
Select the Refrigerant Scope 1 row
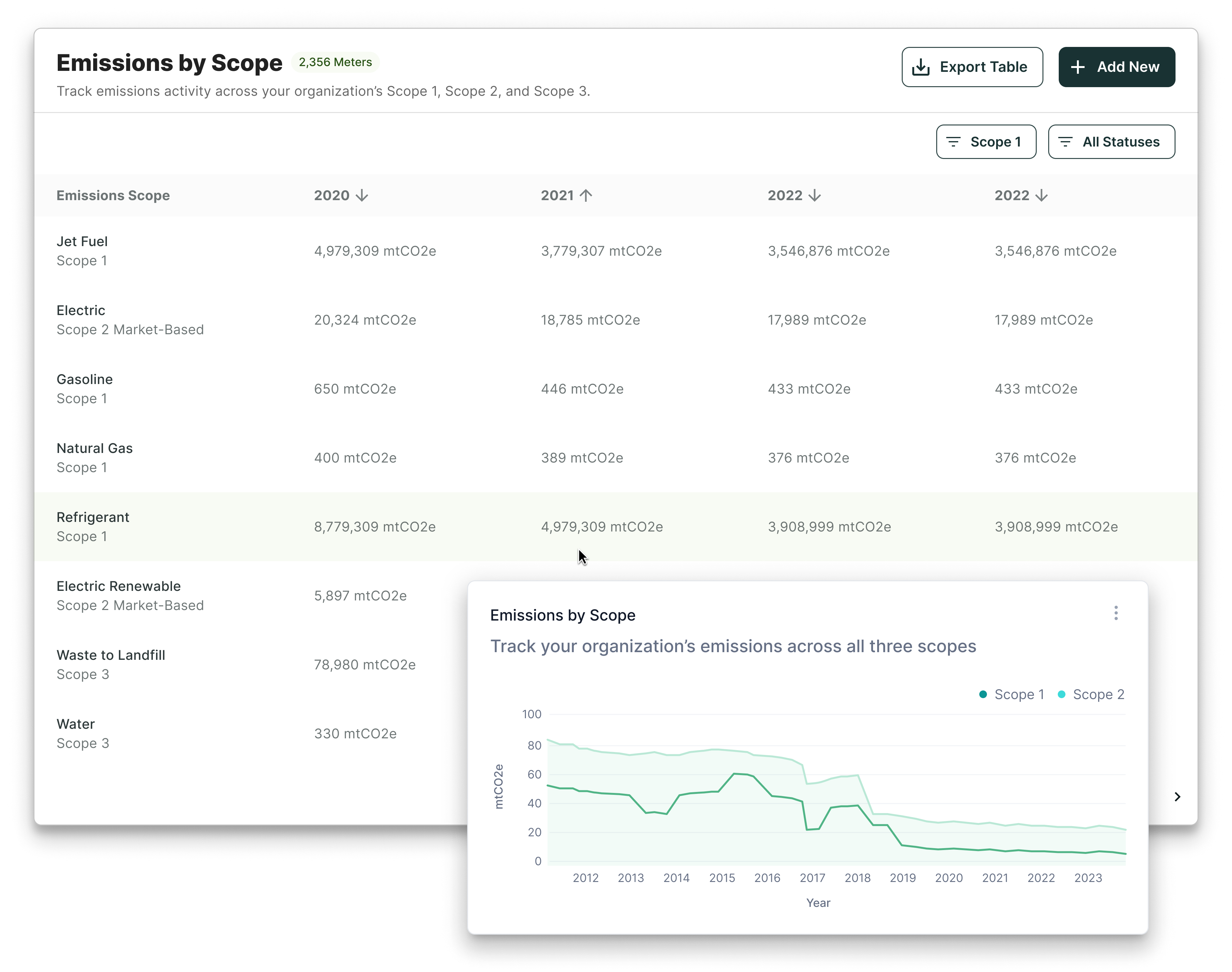pyautogui.click(x=616, y=526)
